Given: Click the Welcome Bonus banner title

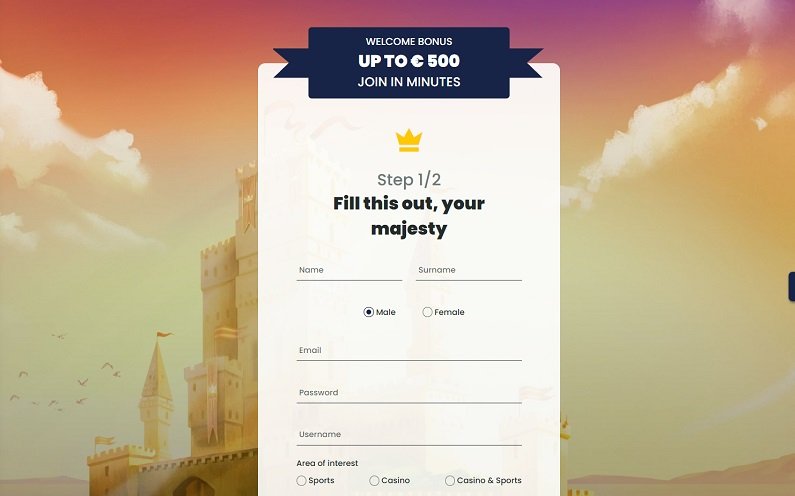Looking at the screenshot, I should (409, 42).
